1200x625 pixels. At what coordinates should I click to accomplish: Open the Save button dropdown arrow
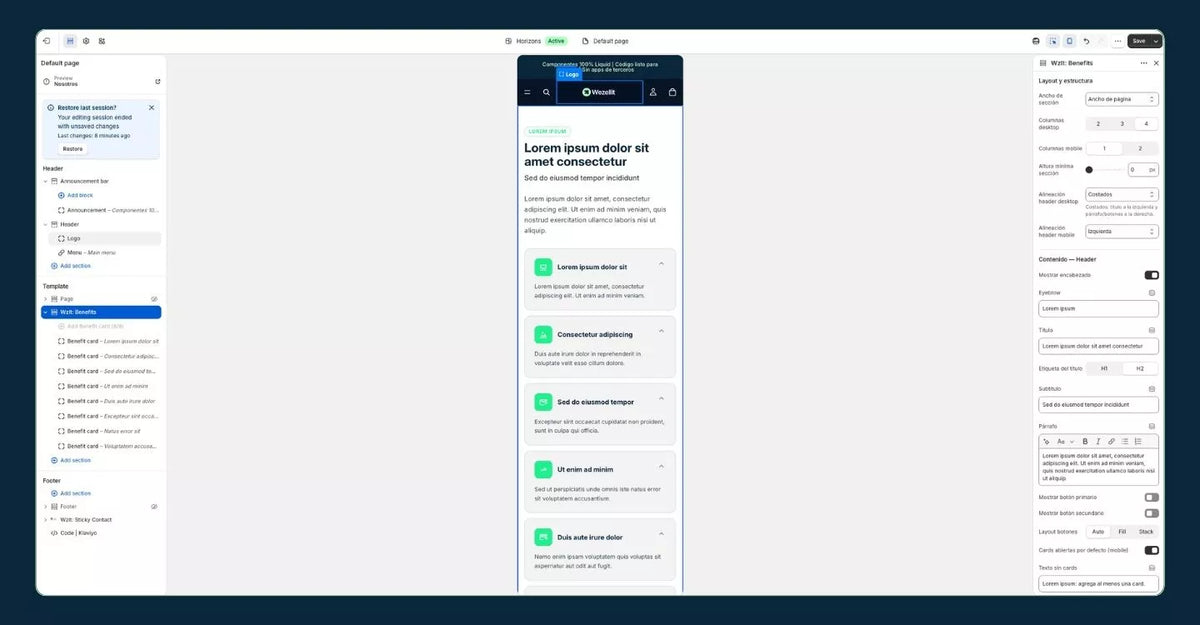1157,41
